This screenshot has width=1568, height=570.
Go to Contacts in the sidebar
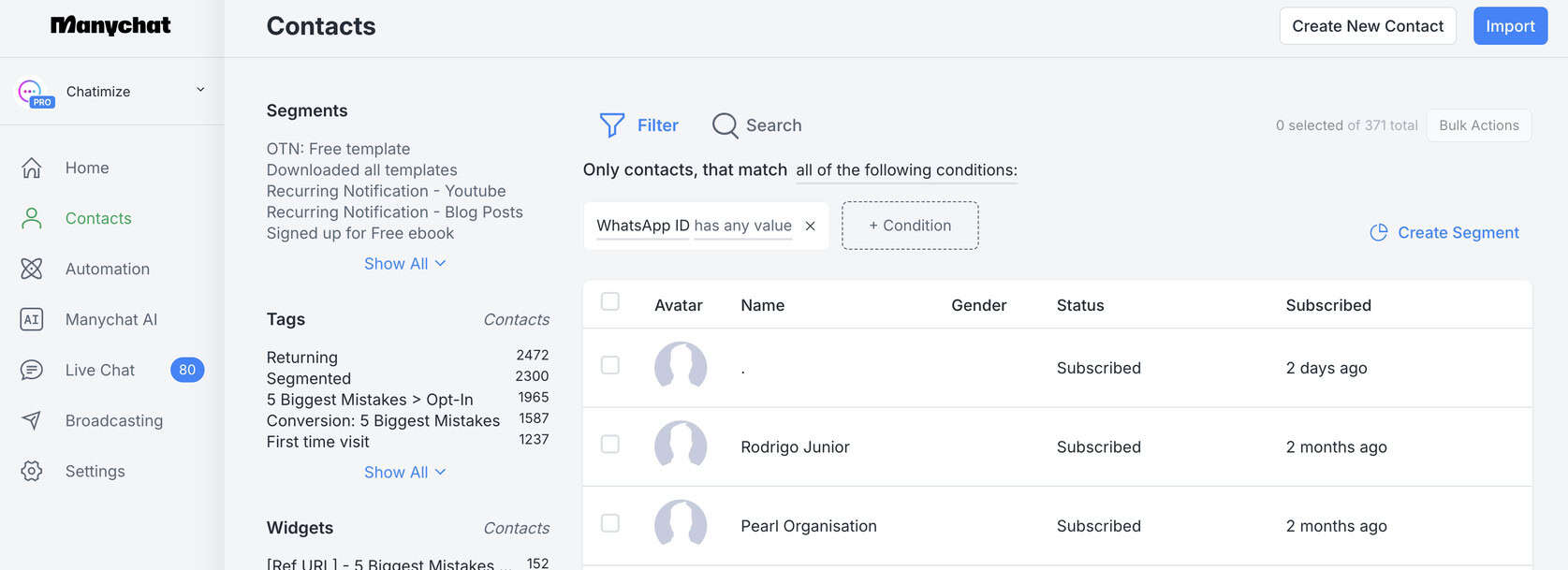97,218
